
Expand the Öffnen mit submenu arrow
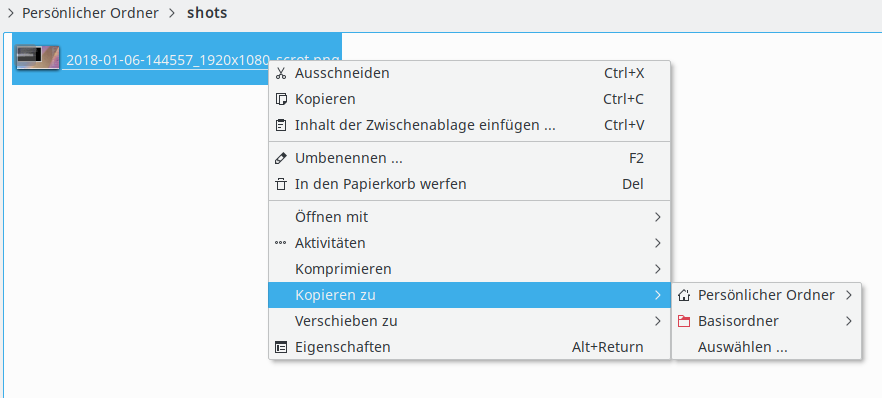pyautogui.click(x=658, y=216)
